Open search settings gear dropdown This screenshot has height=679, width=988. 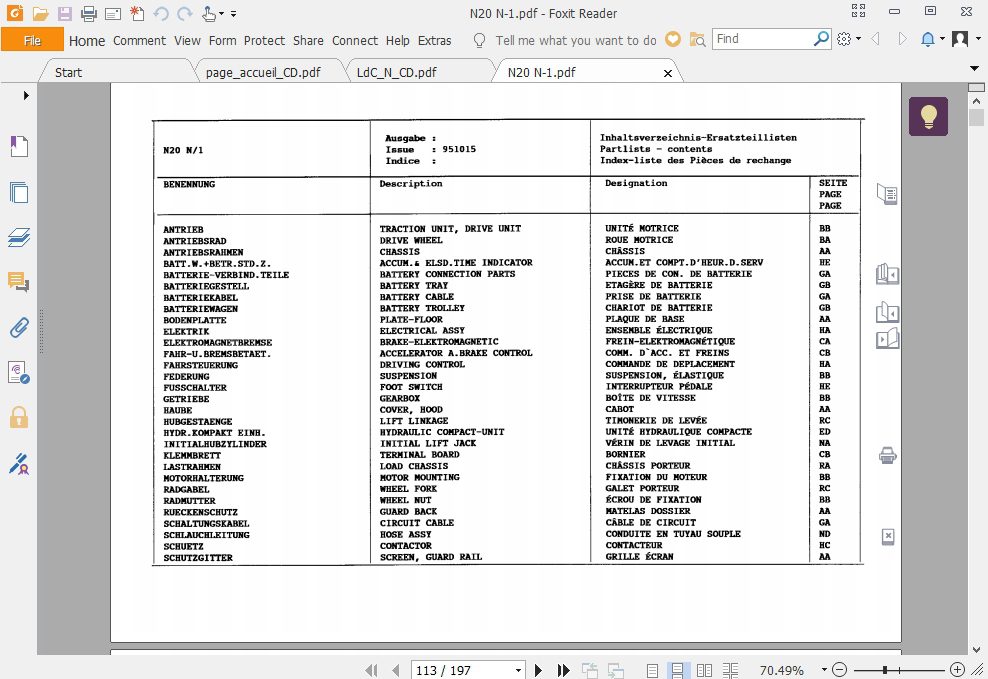coord(849,39)
